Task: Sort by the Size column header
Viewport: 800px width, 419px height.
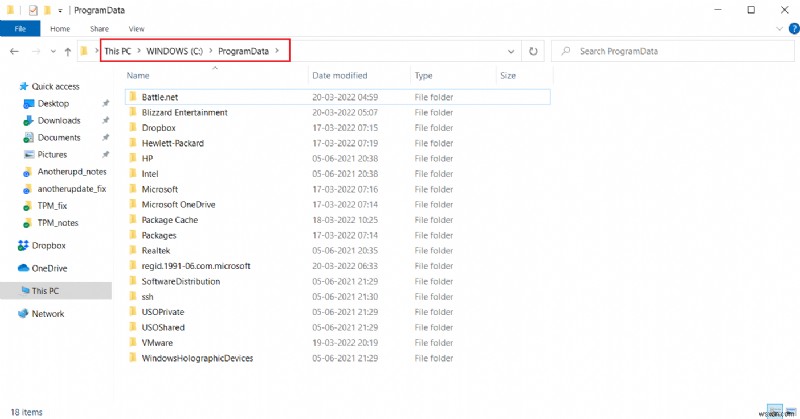Action: point(508,76)
